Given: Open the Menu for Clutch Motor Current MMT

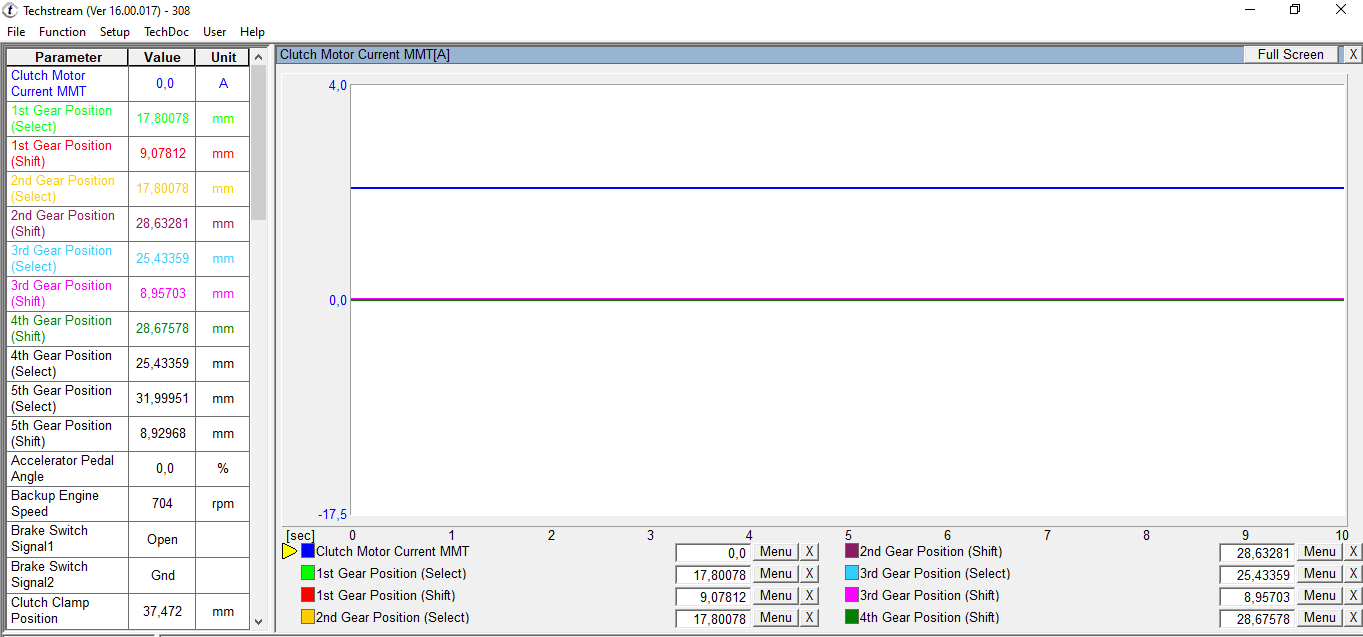Looking at the screenshot, I should tap(775, 551).
